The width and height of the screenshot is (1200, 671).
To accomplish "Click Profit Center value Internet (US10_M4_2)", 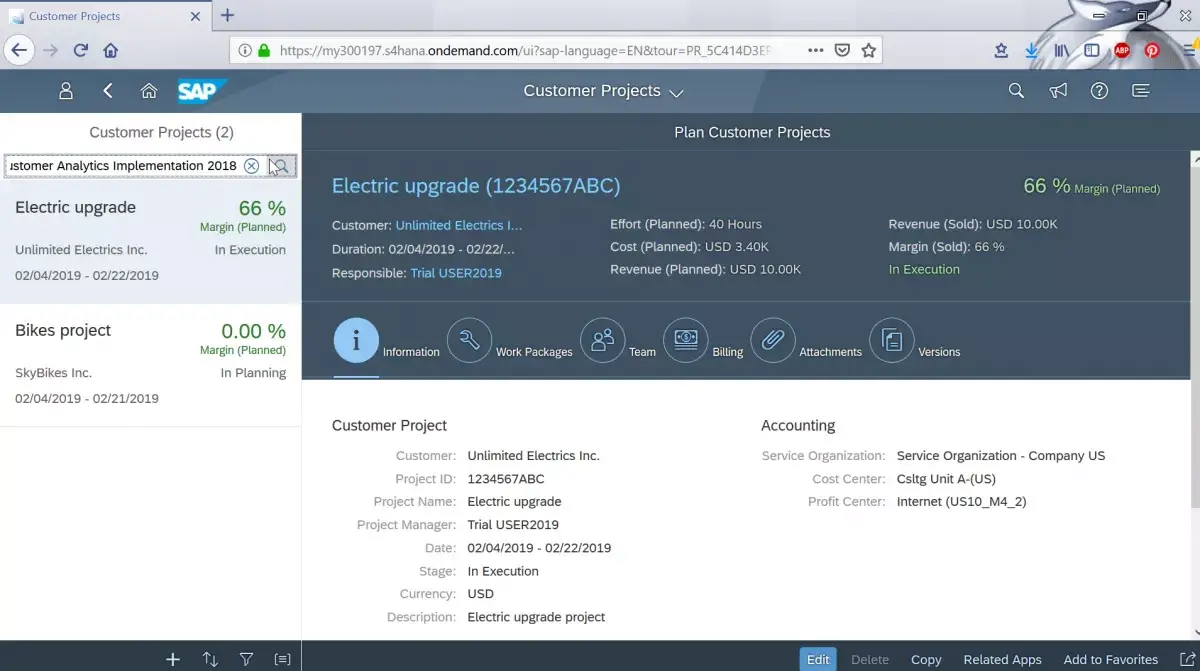I will 962,502.
